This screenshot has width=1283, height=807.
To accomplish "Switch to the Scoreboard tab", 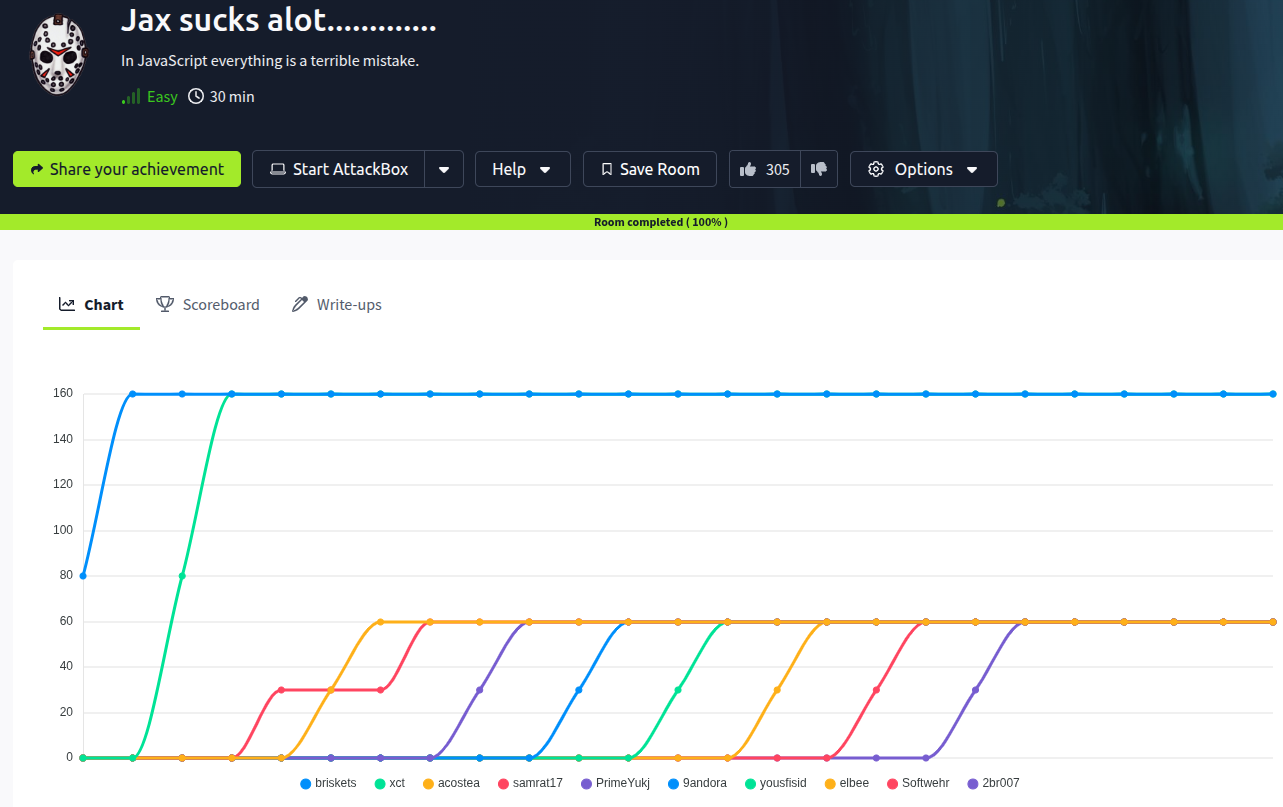I will tap(208, 305).
